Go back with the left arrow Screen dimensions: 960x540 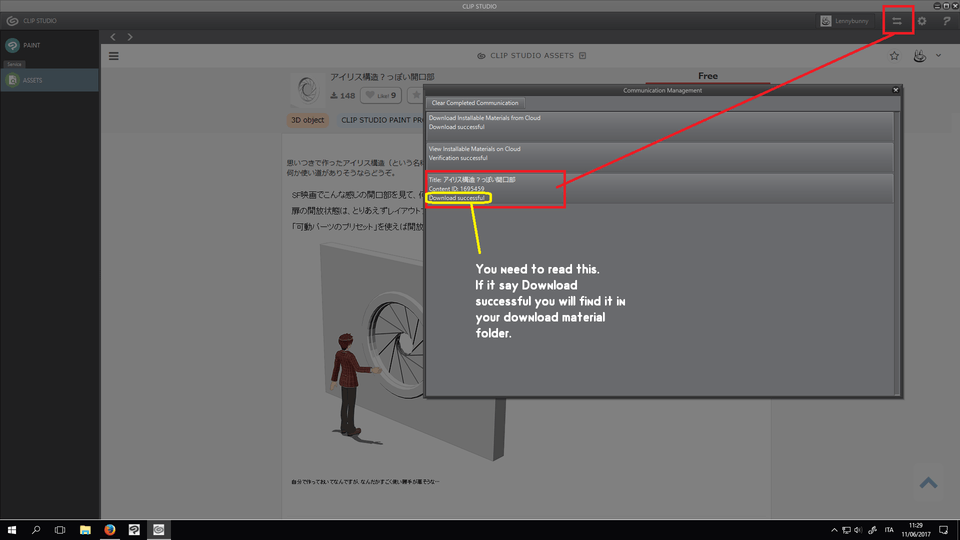[x=113, y=37]
